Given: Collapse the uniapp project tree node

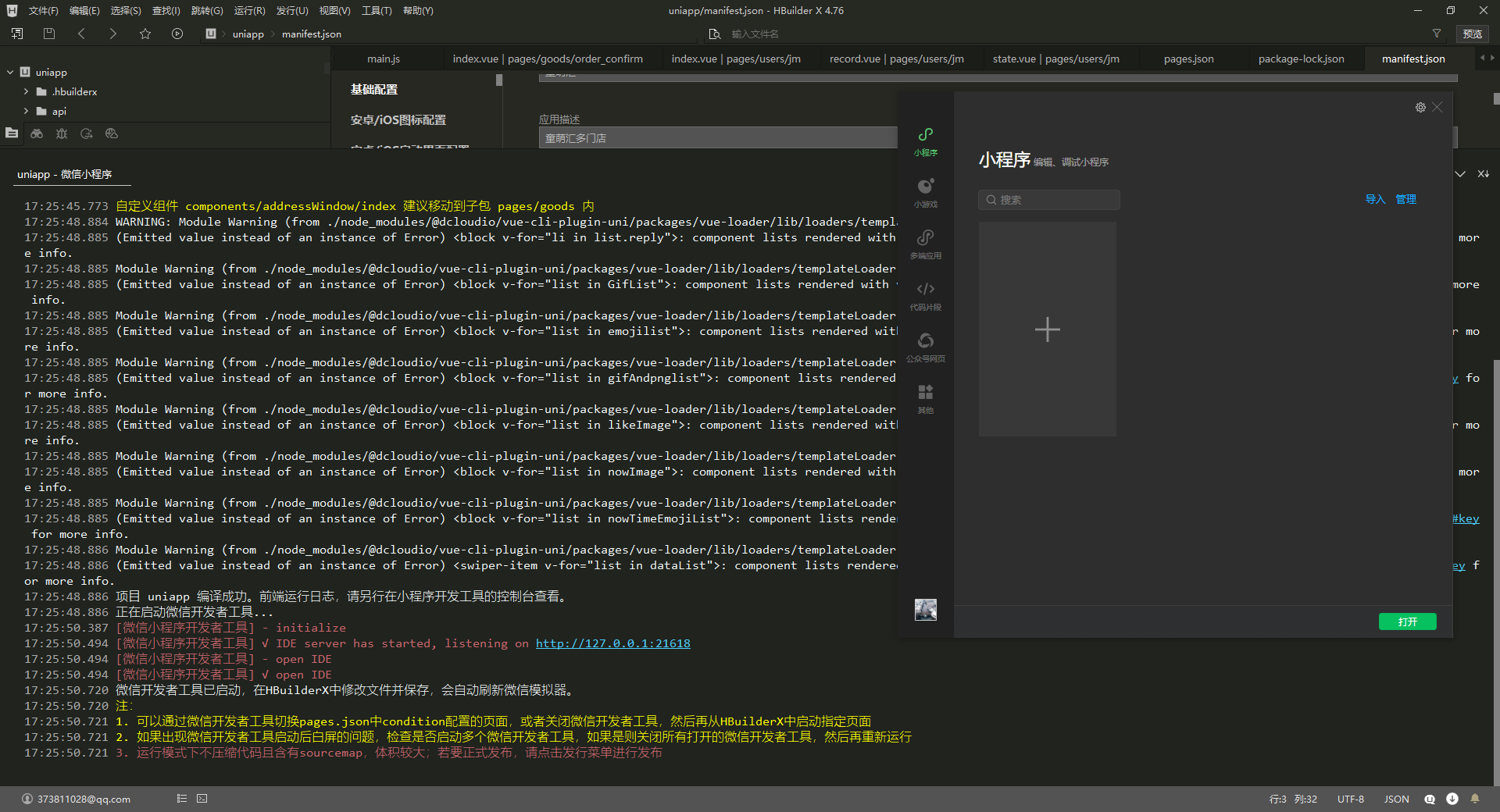Looking at the screenshot, I should (10, 72).
